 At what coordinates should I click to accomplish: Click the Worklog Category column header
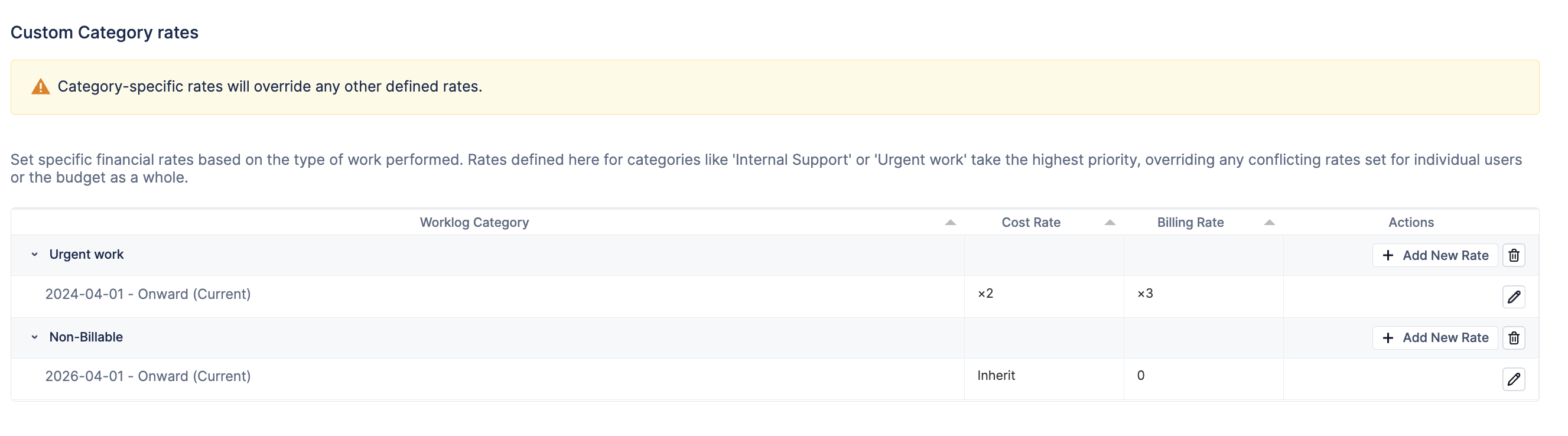click(474, 222)
